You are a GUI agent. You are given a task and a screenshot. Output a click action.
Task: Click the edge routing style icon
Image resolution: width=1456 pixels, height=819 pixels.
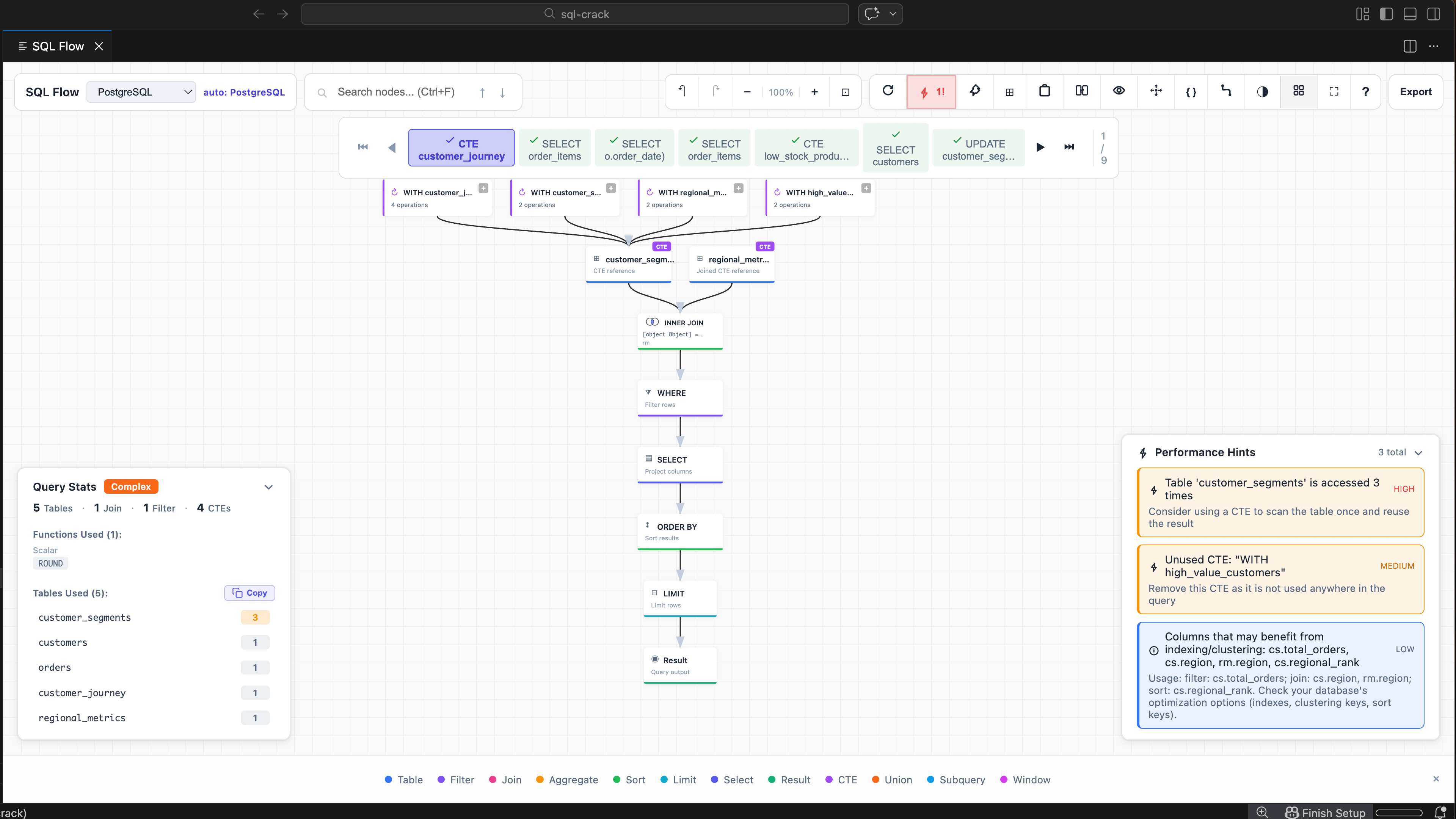(x=1226, y=91)
